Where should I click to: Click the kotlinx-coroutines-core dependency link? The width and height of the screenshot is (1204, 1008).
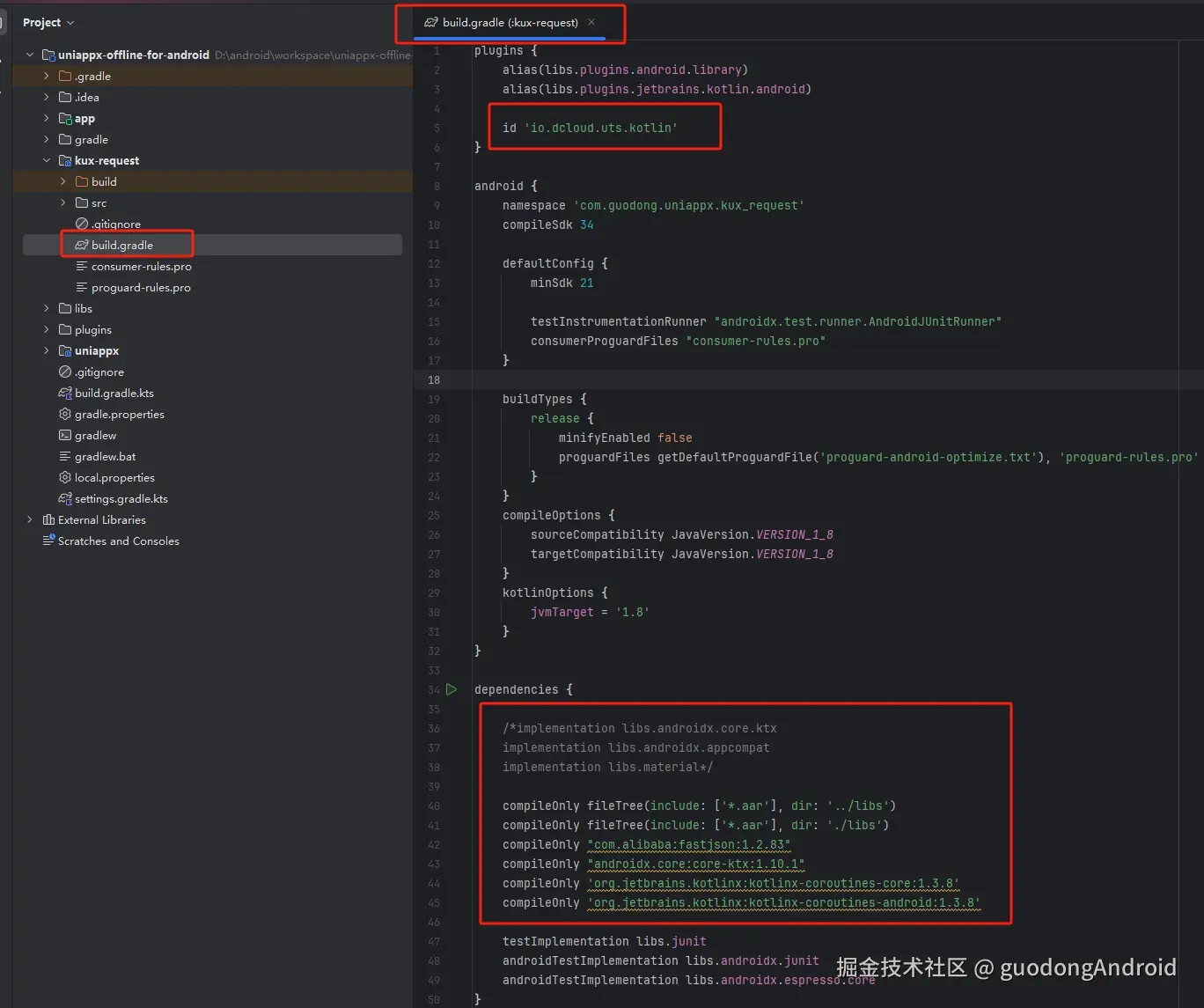coord(773,883)
